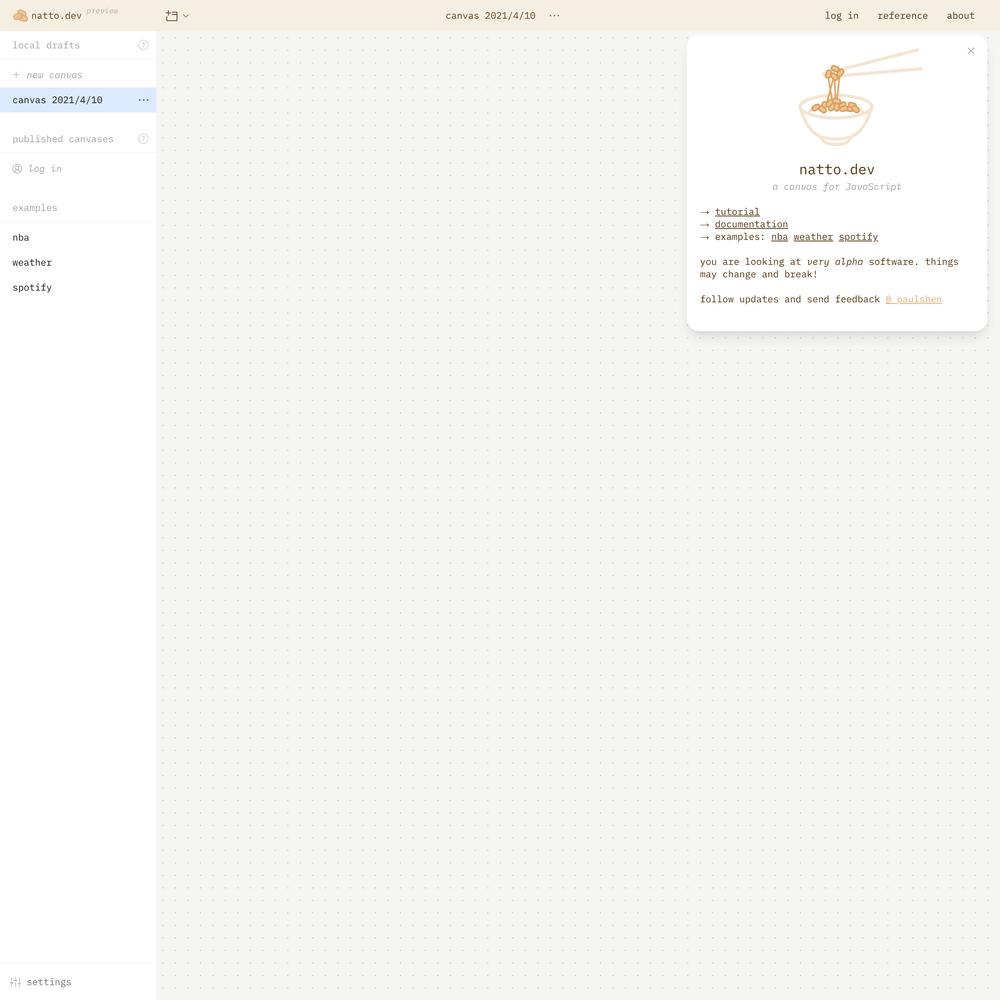Image resolution: width=1000 pixels, height=1000 pixels.
Task: Click the natto.dev logo icon
Action: (20, 15)
